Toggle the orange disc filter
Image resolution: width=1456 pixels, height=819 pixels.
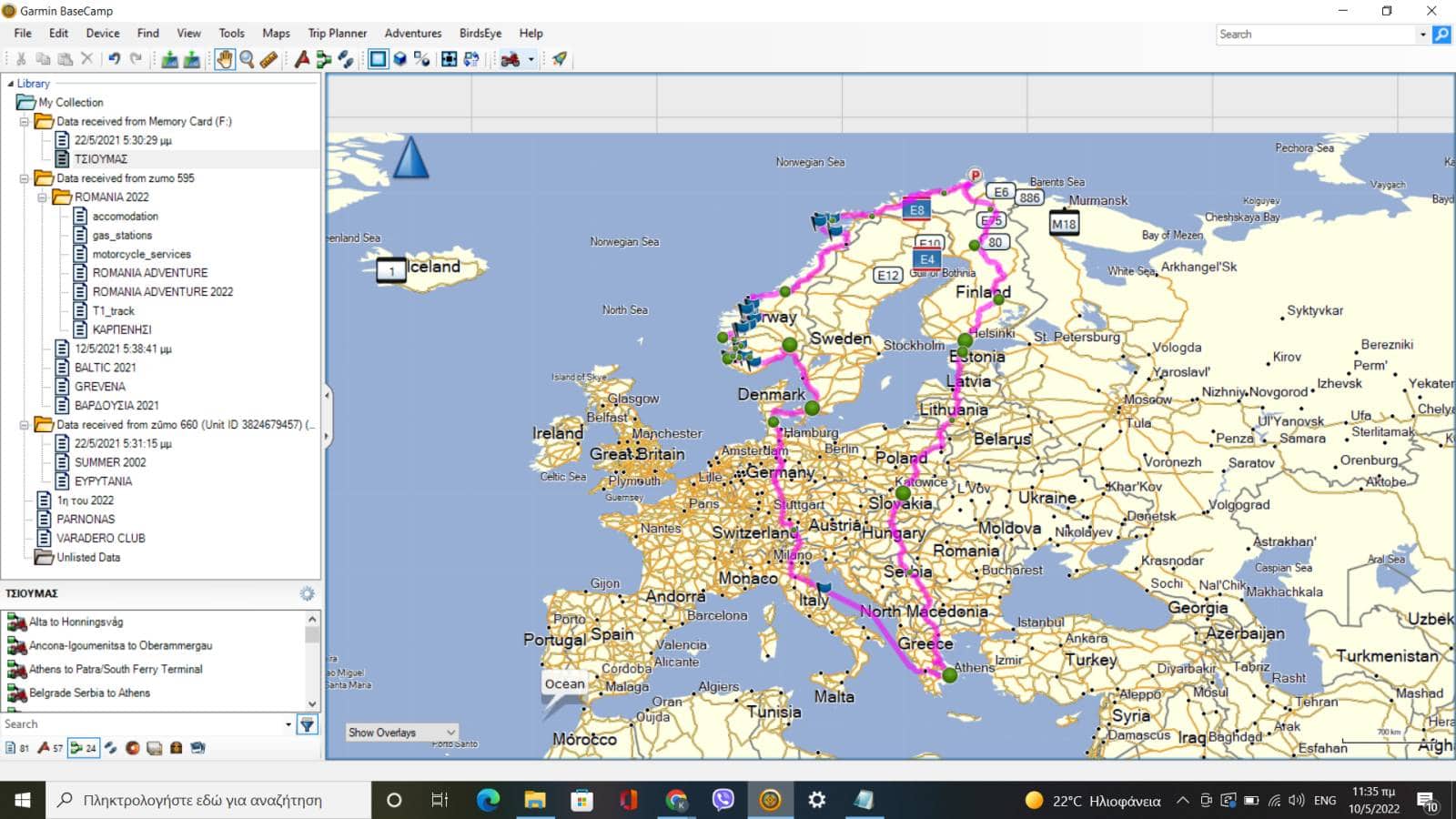tap(133, 748)
